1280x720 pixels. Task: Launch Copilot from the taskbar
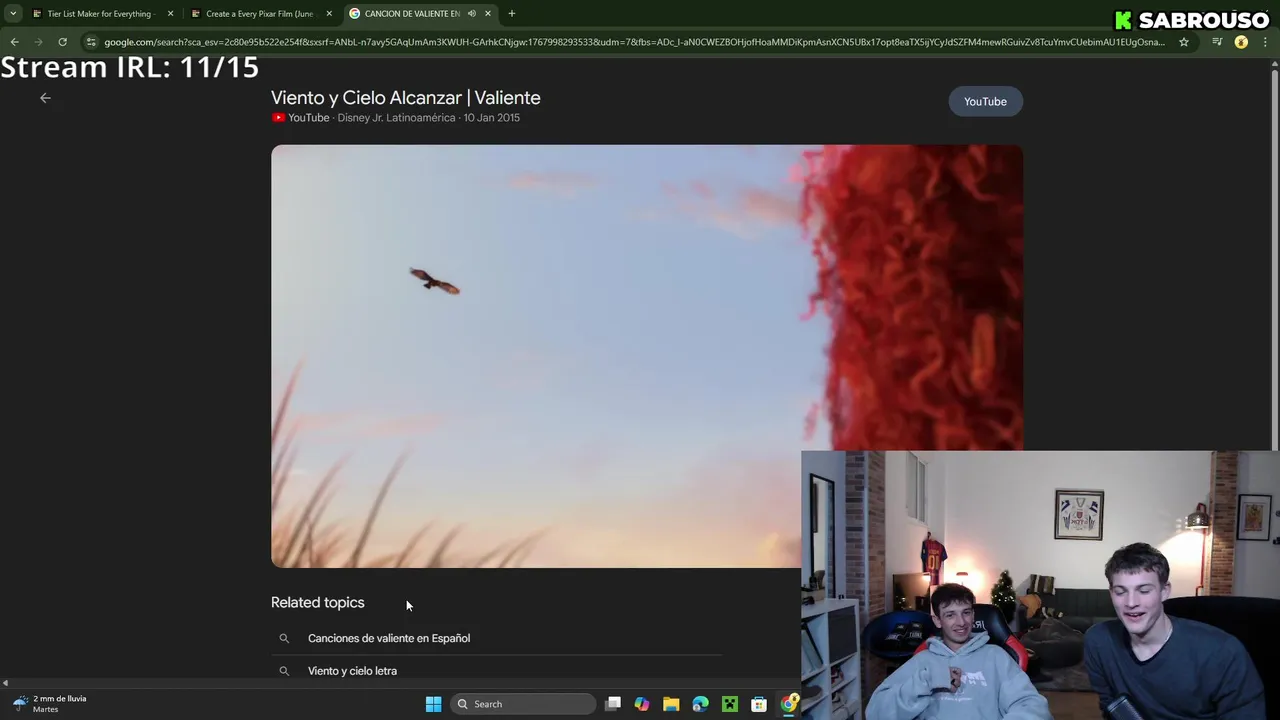pyautogui.click(x=642, y=704)
